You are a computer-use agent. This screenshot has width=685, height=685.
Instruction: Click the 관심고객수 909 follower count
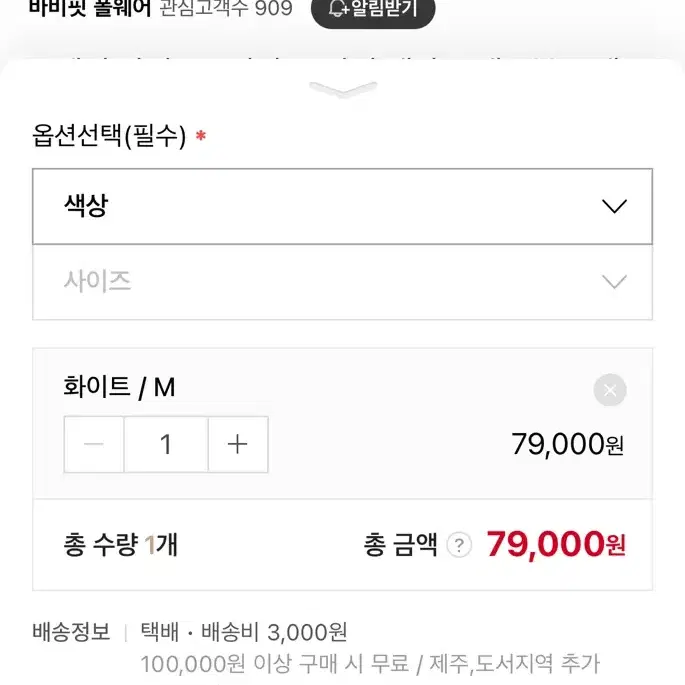pos(226,8)
